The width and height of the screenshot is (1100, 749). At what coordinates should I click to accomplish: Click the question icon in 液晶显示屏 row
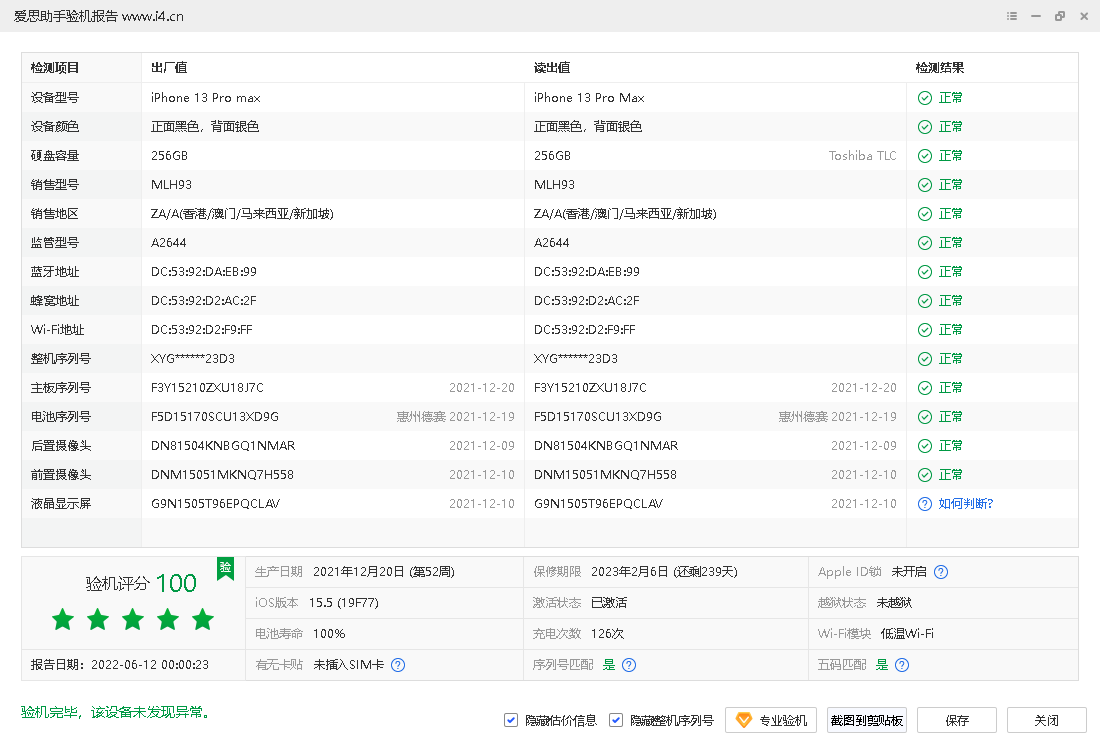click(x=925, y=504)
